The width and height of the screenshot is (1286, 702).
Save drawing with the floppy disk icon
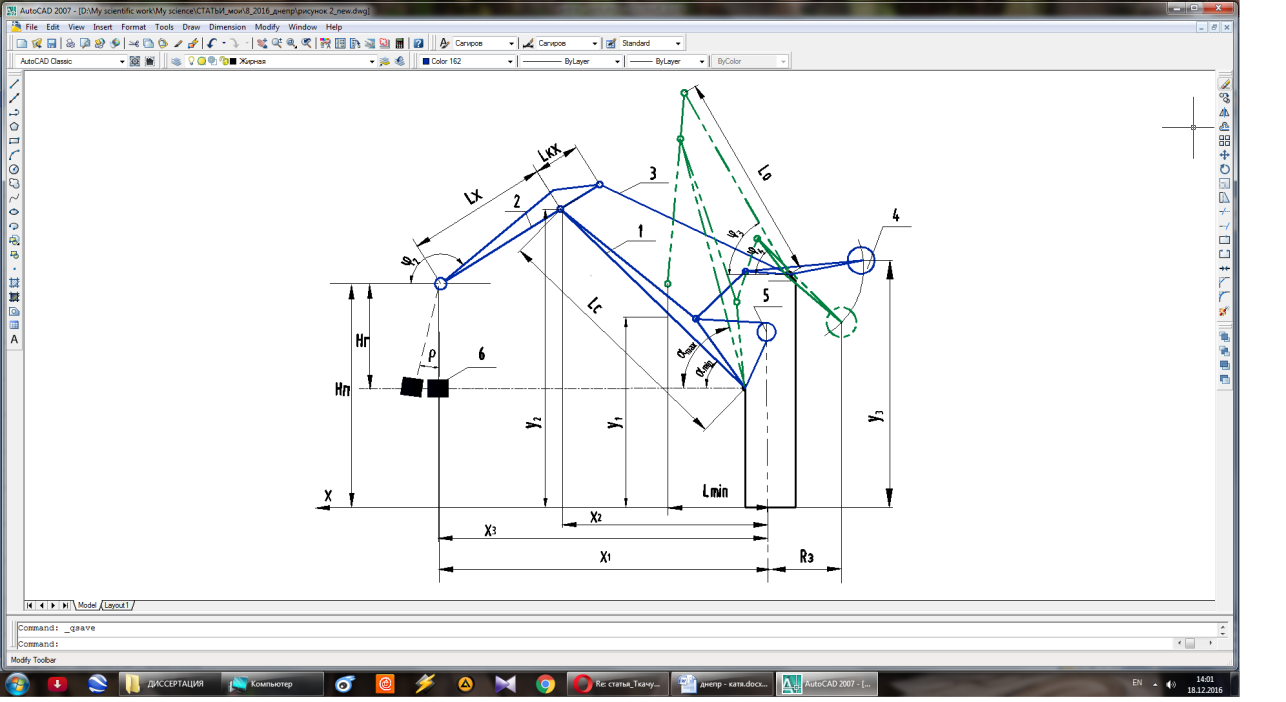(51, 44)
